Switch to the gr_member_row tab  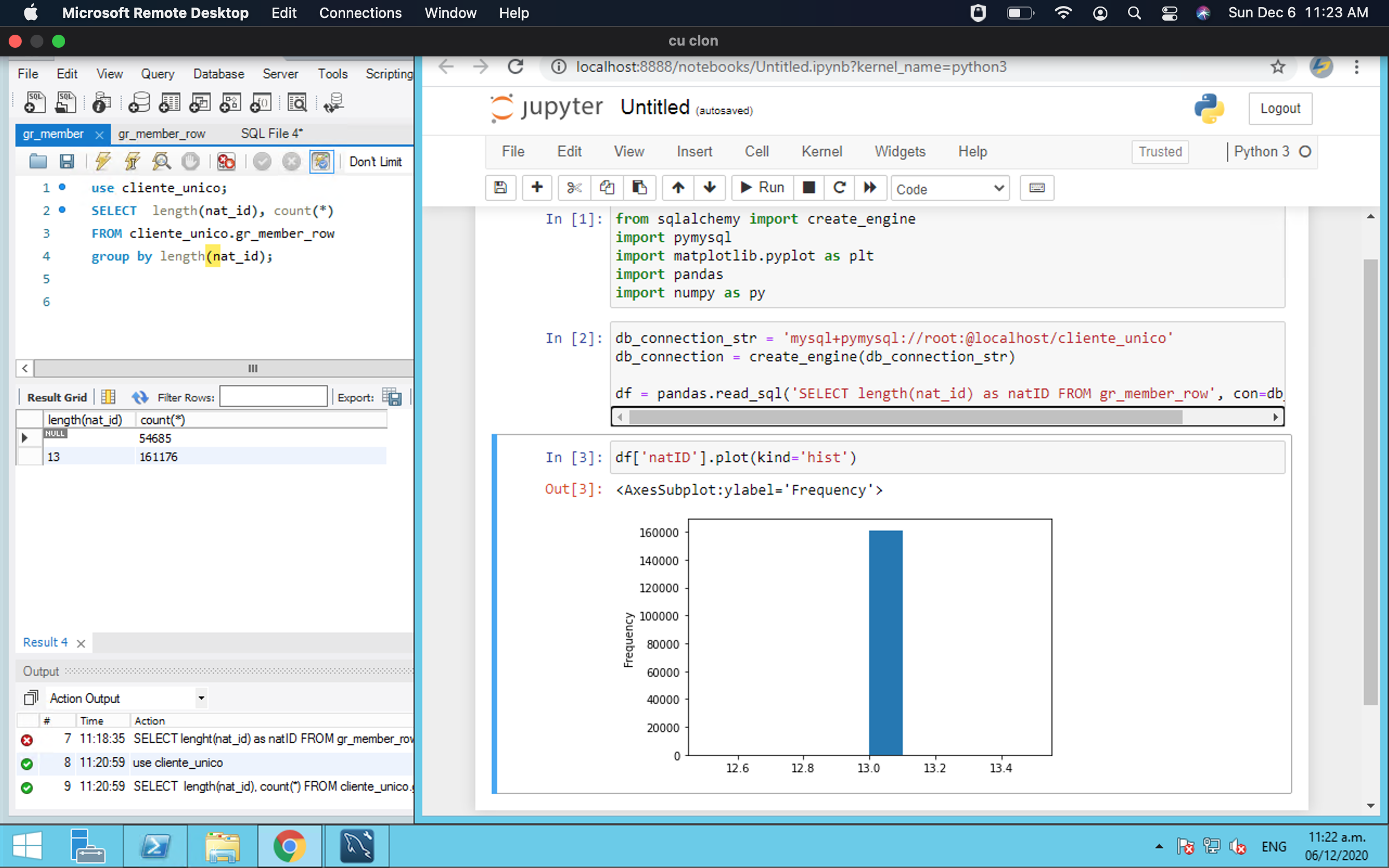[x=162, y=134]
